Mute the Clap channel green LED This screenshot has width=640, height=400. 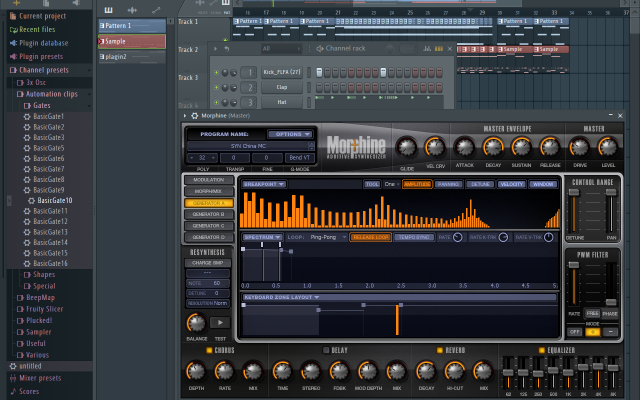click(x=216, y=87)
